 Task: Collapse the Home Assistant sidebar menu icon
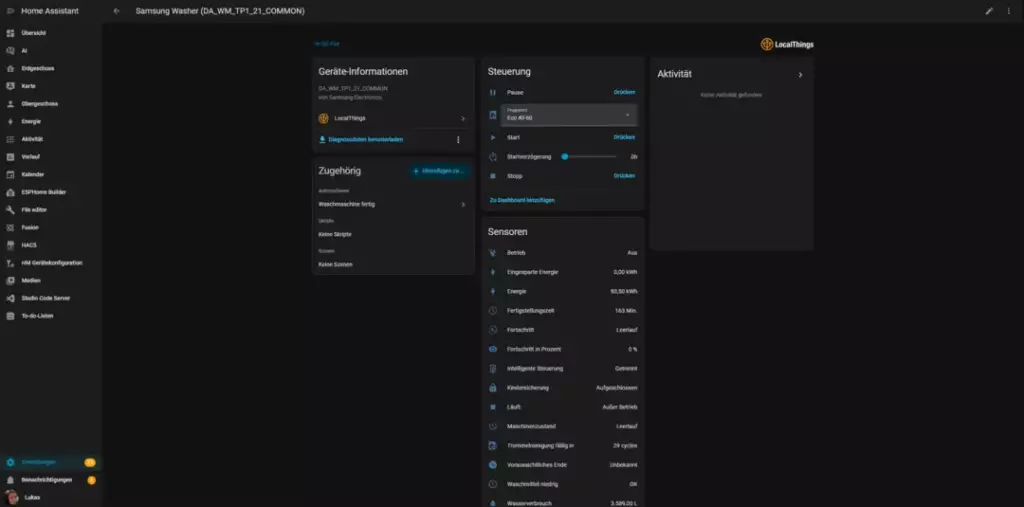click(10, 11)
